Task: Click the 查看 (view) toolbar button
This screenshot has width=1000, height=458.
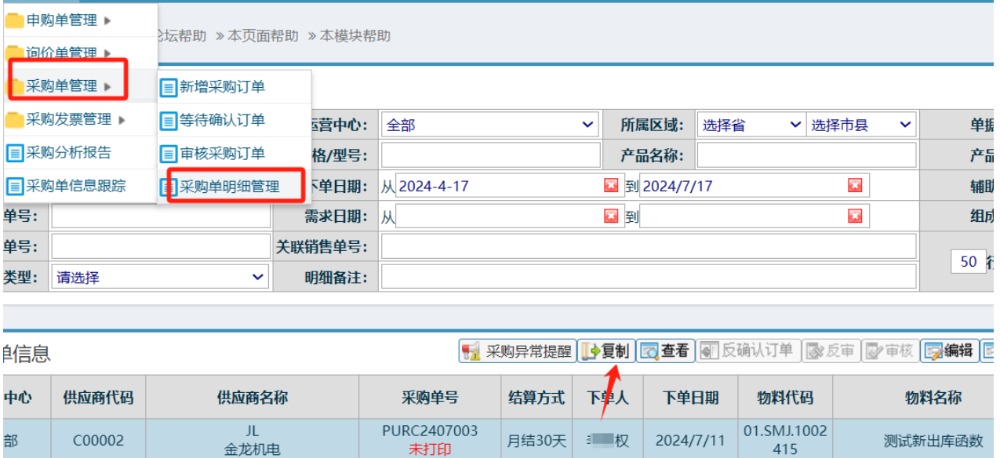Action: 666,350
